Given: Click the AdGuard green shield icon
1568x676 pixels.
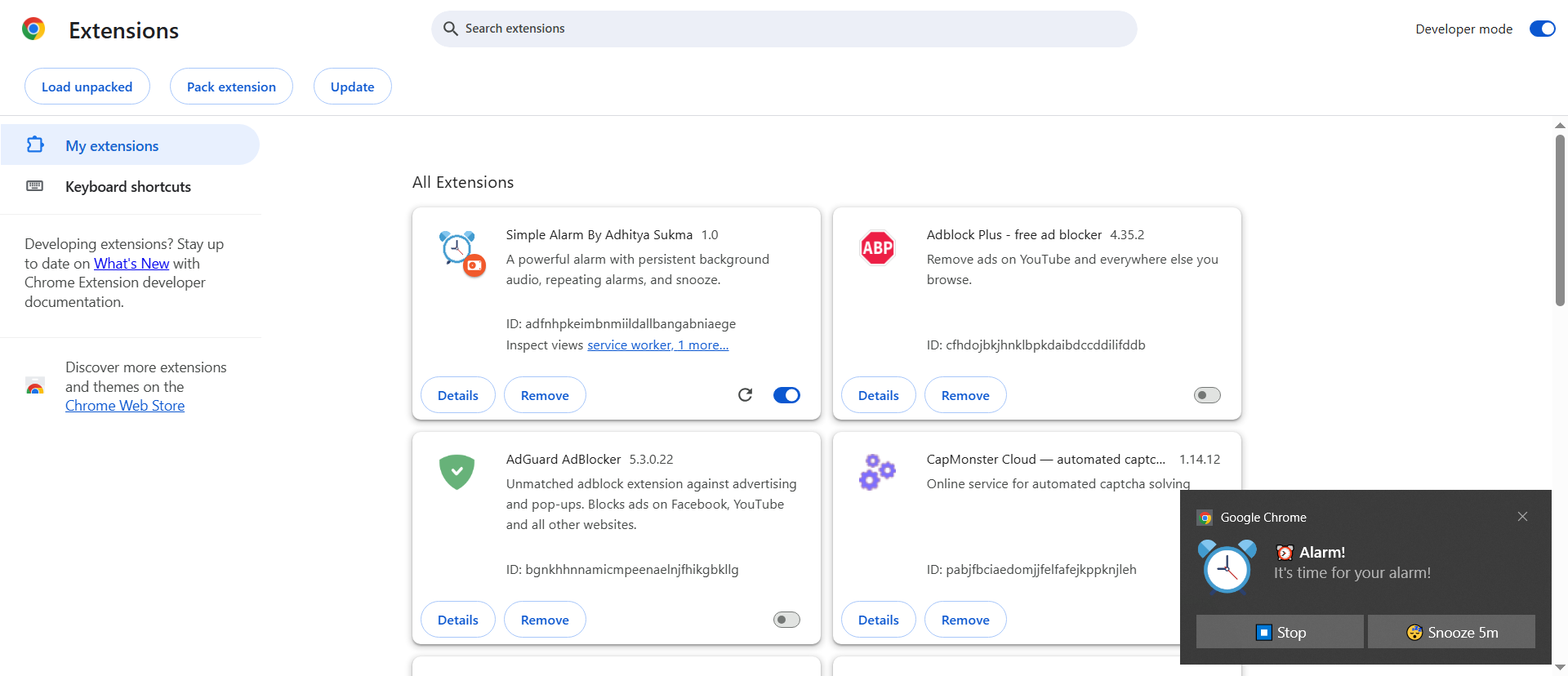Looking at the screenshot, I should (457, 472).
